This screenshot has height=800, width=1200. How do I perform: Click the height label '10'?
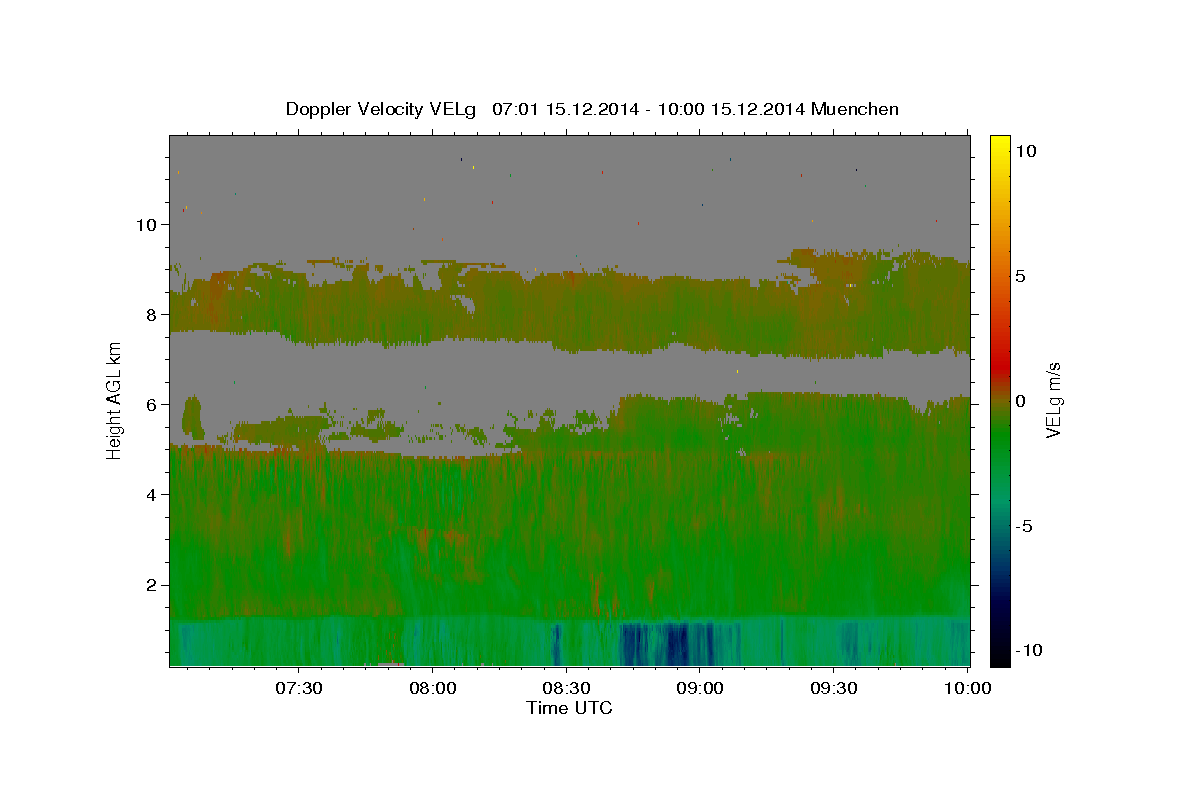147,224
